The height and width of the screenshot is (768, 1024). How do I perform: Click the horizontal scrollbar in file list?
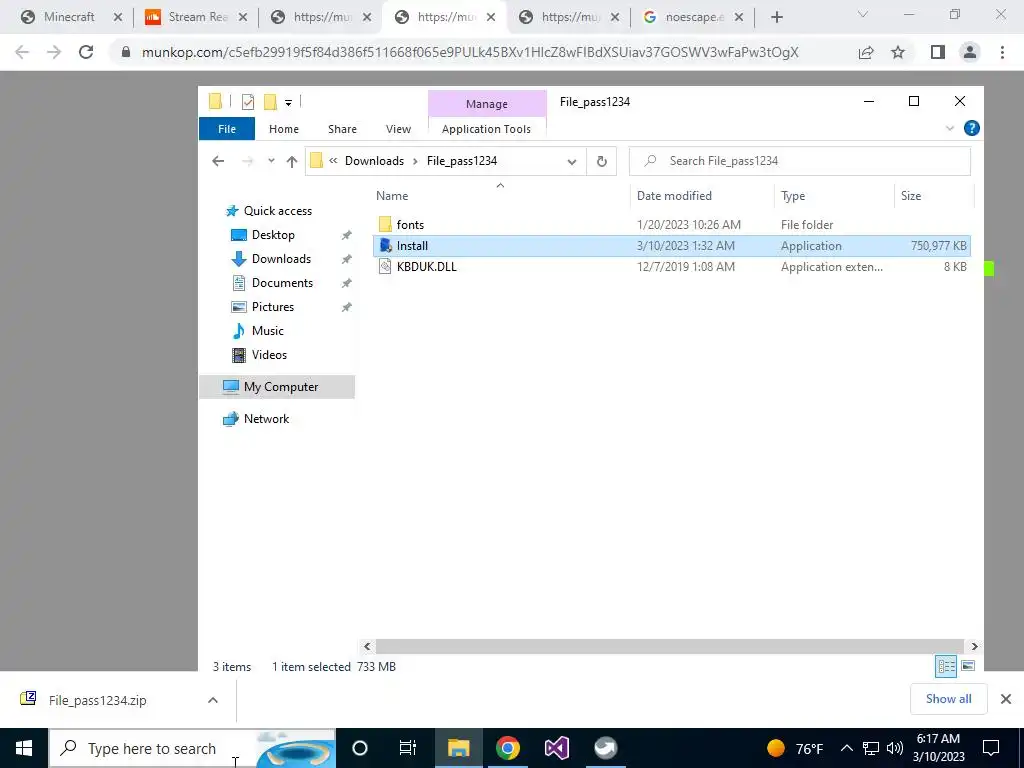(x=669, y=646)
